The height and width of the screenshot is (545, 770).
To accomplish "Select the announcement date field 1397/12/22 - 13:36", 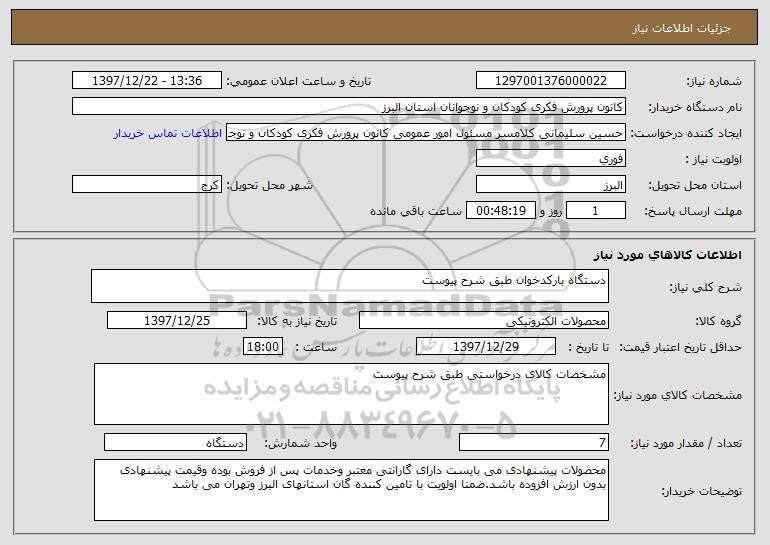I will point(147,81).
